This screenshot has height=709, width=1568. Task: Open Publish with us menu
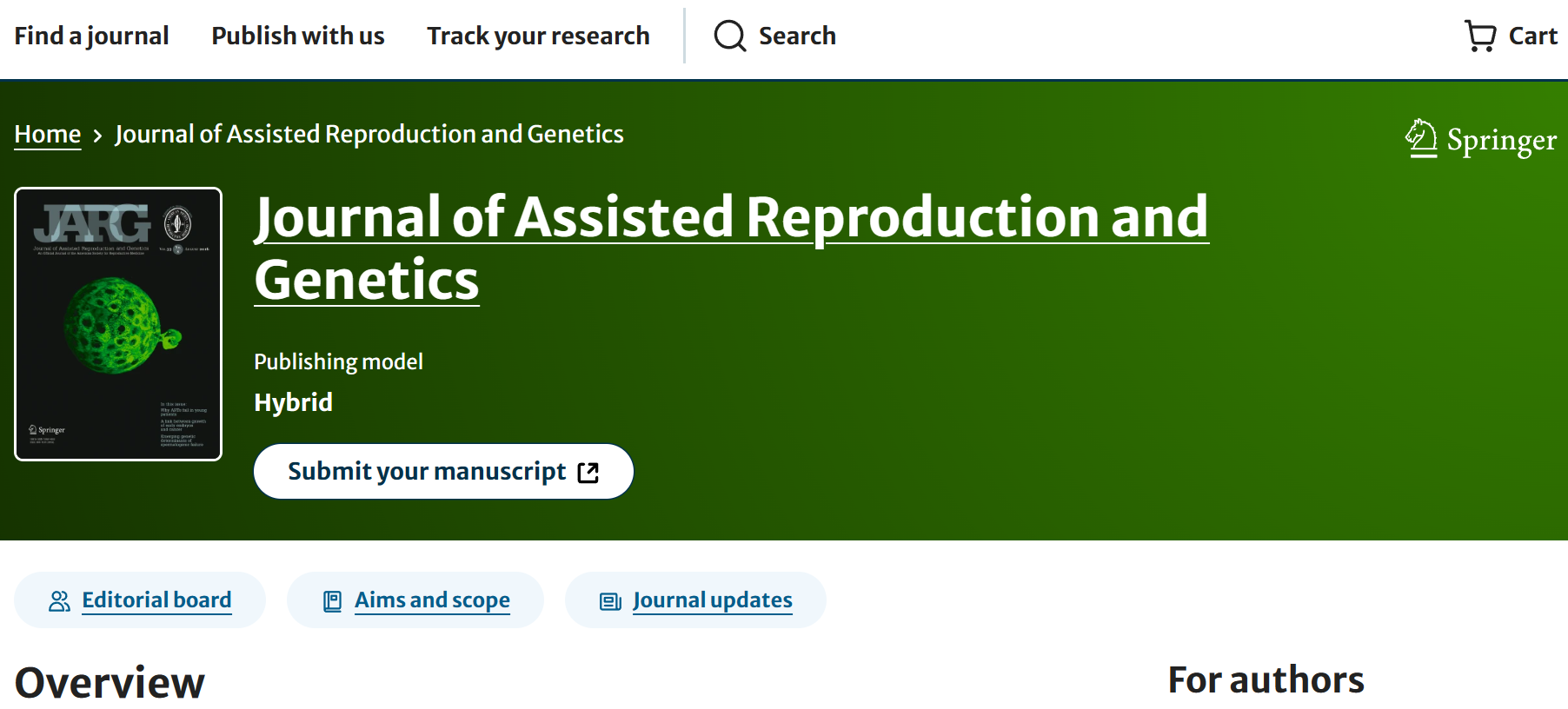coord(298,36)
